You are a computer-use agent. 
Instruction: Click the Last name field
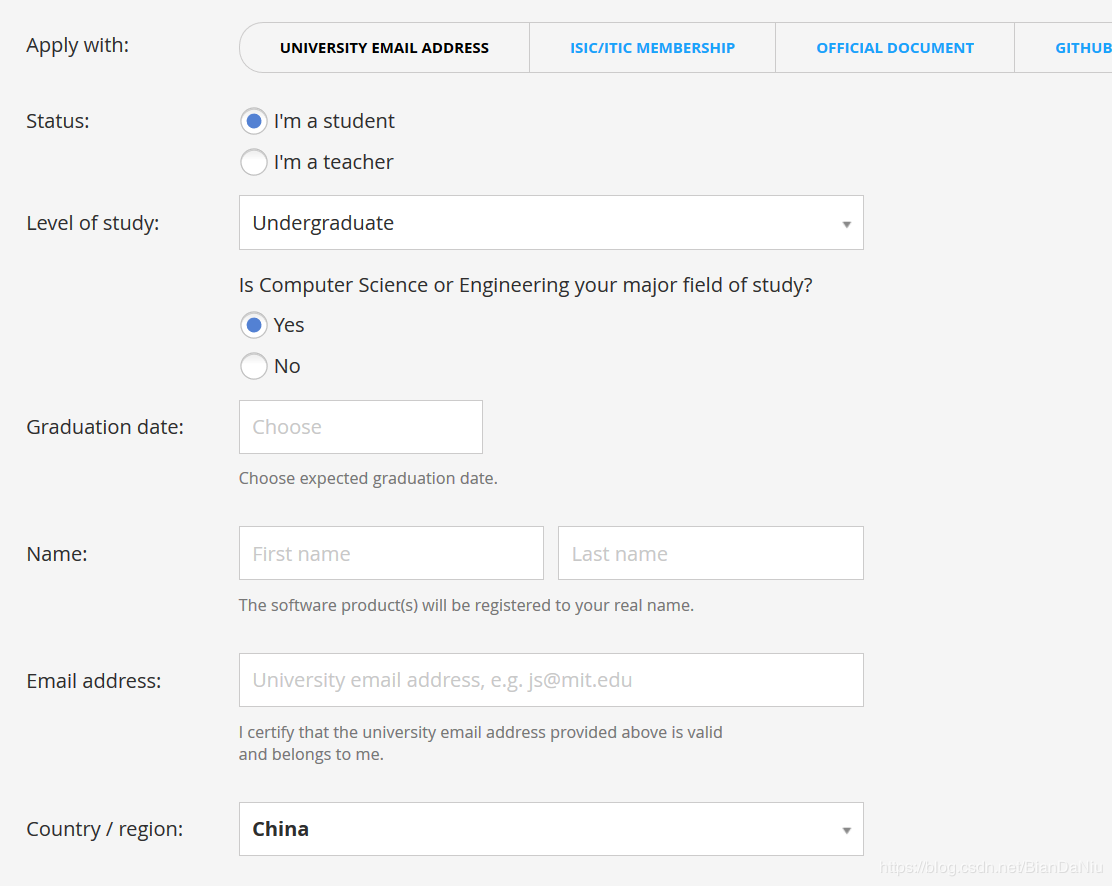point(710,554)
